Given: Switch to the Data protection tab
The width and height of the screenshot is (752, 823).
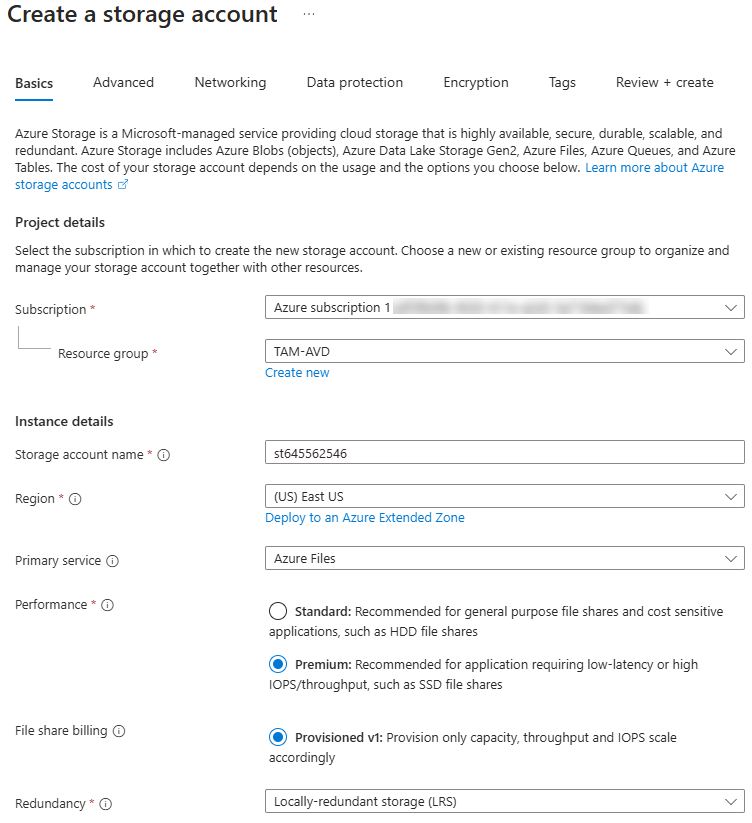Looking at the screenshot, I should pos(355,82).
